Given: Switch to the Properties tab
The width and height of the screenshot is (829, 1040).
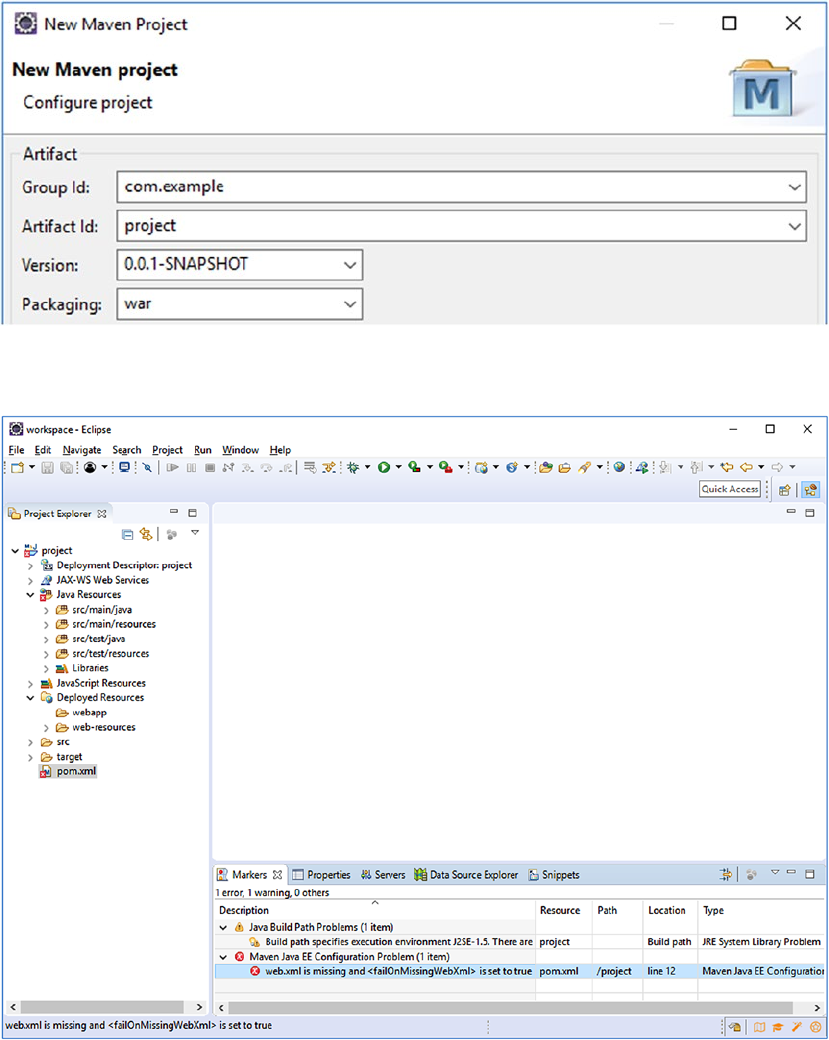Looking at the screenshot, I should pos(322,875).
